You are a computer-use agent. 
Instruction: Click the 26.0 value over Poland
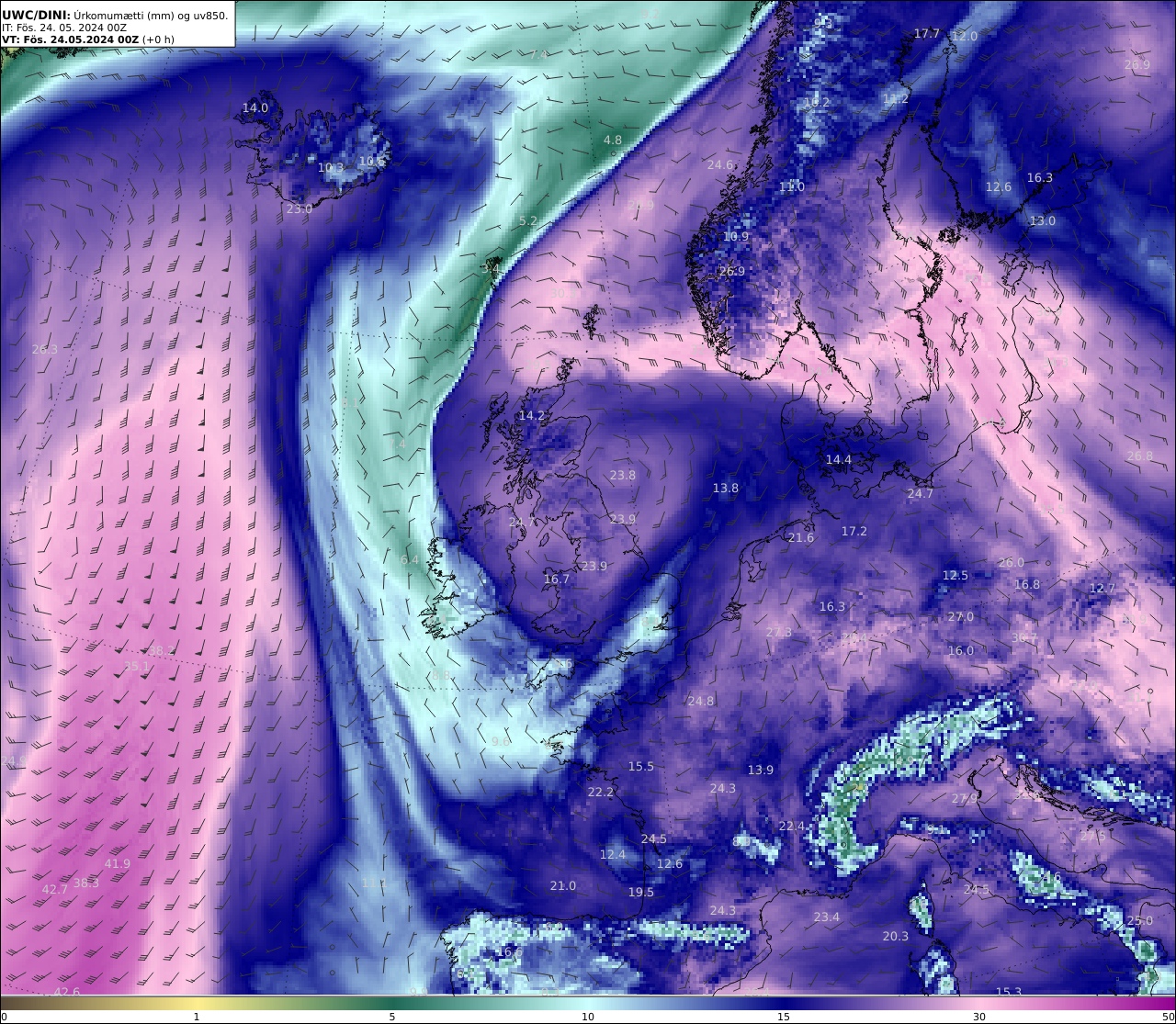1011,562
